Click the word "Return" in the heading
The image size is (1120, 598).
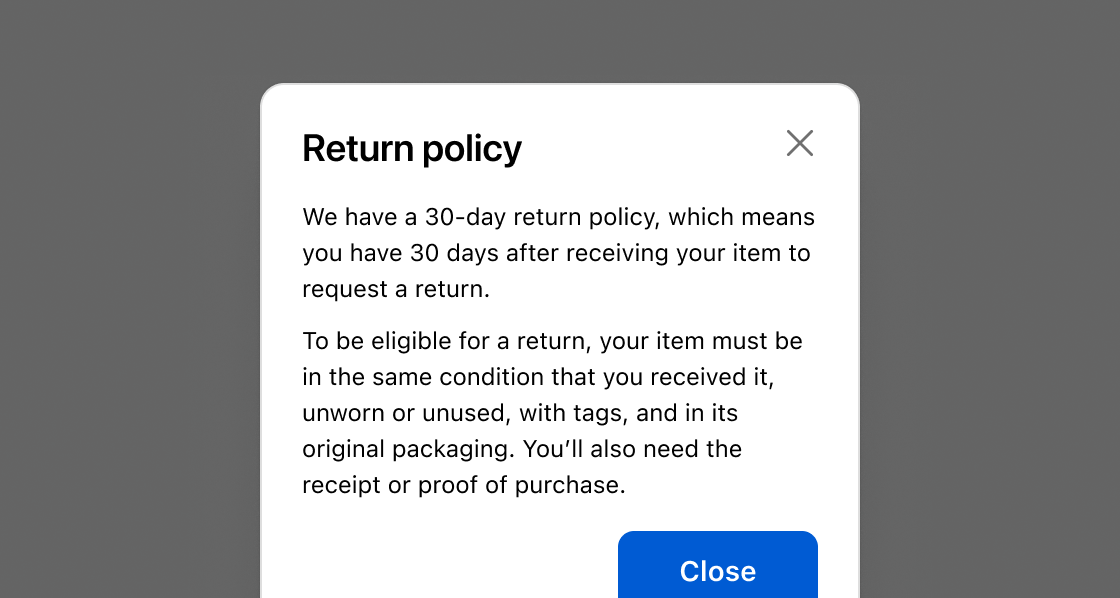pyautogui.click(x=357, y=149)
